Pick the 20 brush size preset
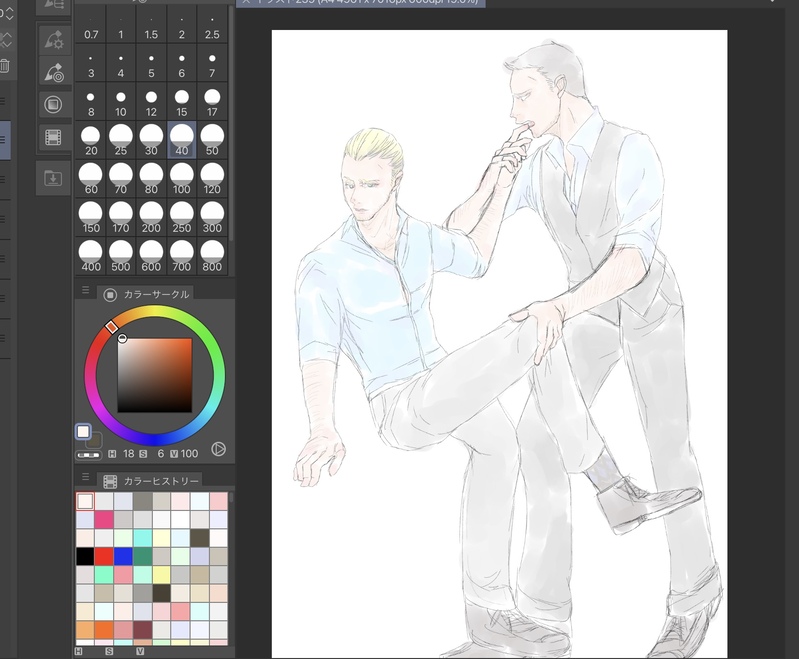The height and width of the screenshot is (659, 799). pyautogui.click(x=91, y=140)
